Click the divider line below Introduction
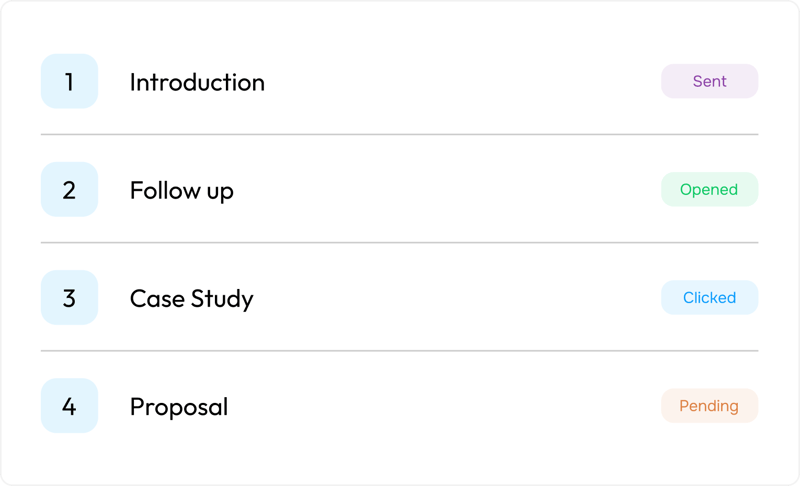800x486 pixels. [400, 134]
